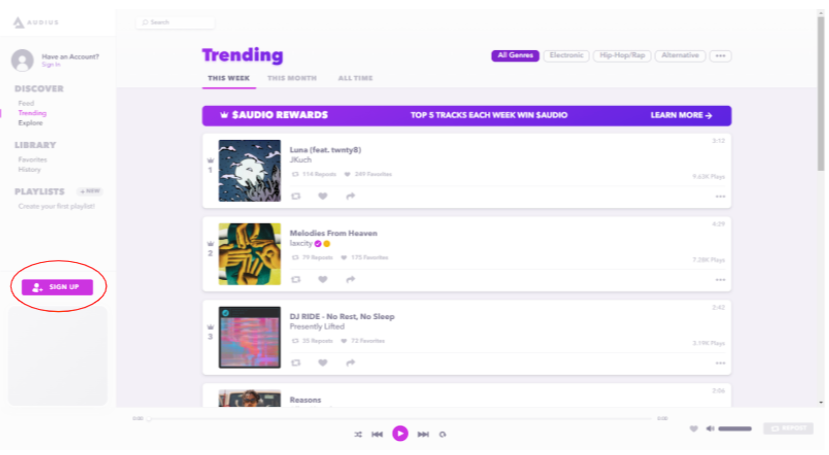Switch to the ALL TIME tab
This screenshot has height=455, width=829.
pyautogui.click(x=355, y=78)
